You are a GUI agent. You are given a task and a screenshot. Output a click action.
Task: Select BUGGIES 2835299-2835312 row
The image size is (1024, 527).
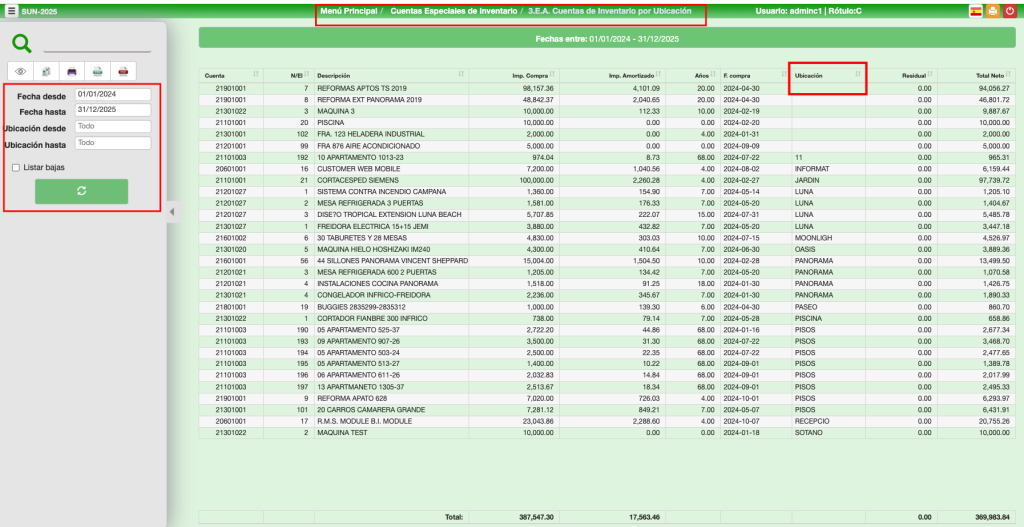[x=607, y=307]
